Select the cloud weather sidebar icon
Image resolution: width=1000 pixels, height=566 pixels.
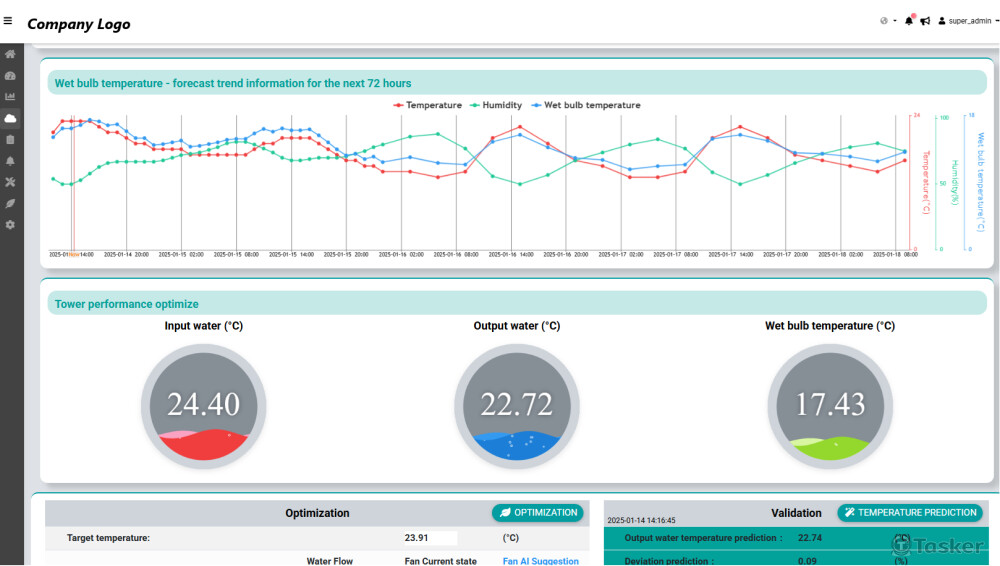coord(11,118)
